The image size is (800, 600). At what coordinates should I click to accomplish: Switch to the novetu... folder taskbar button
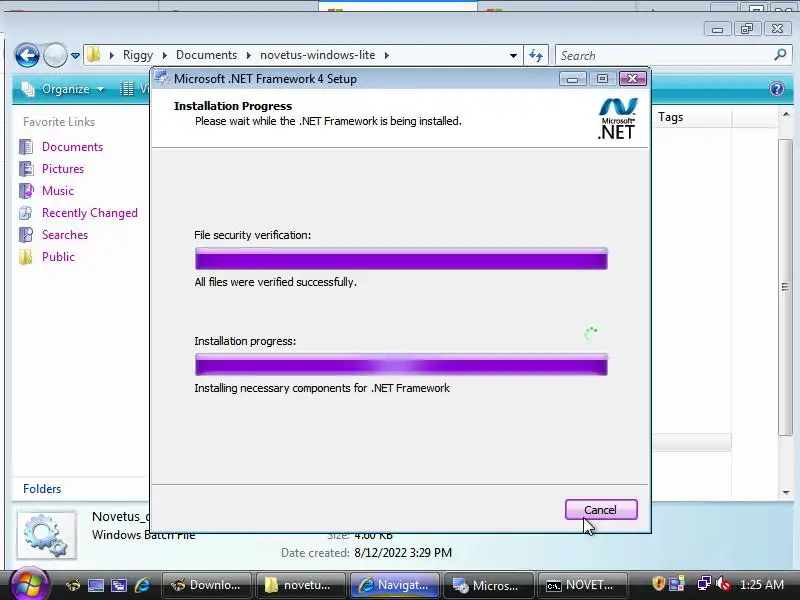tap(301, 585)
